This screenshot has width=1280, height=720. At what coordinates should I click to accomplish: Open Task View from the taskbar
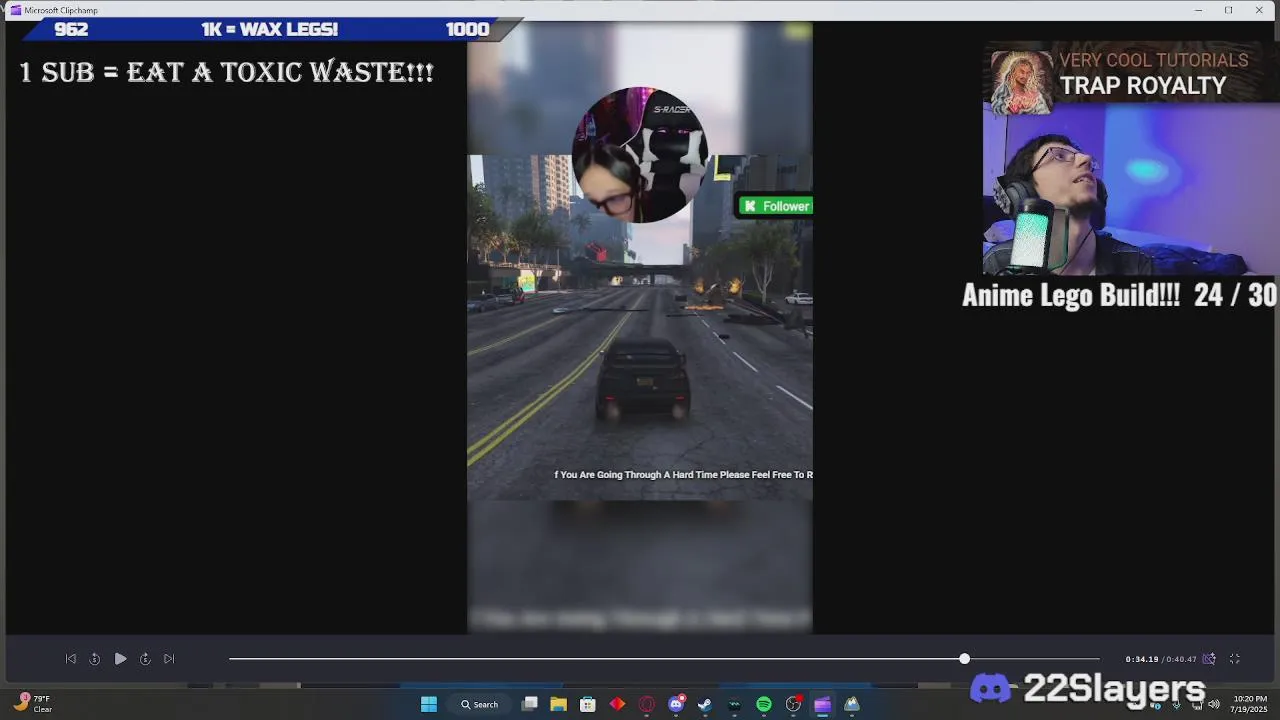(530, 704)
